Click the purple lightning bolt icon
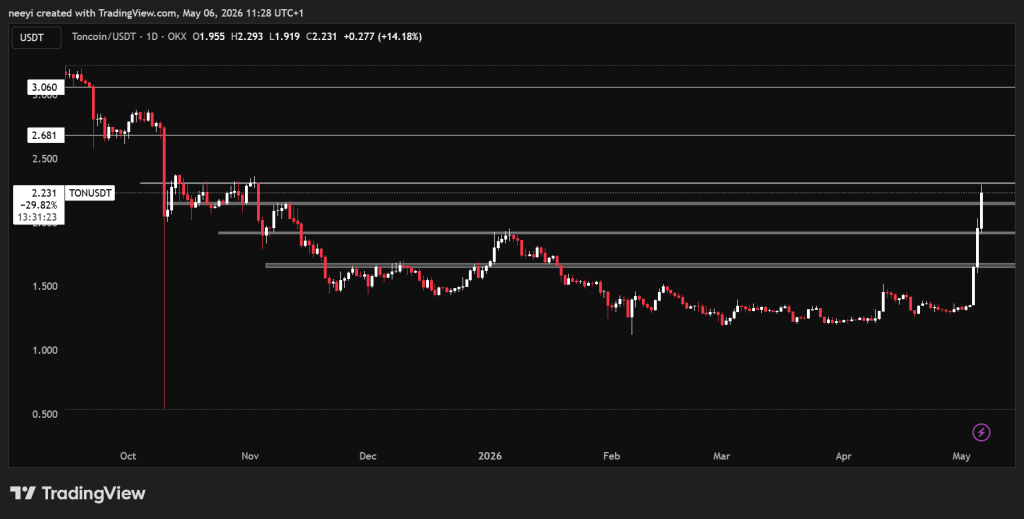This screenshot has width=1024, height=519. tap(981, 432)
